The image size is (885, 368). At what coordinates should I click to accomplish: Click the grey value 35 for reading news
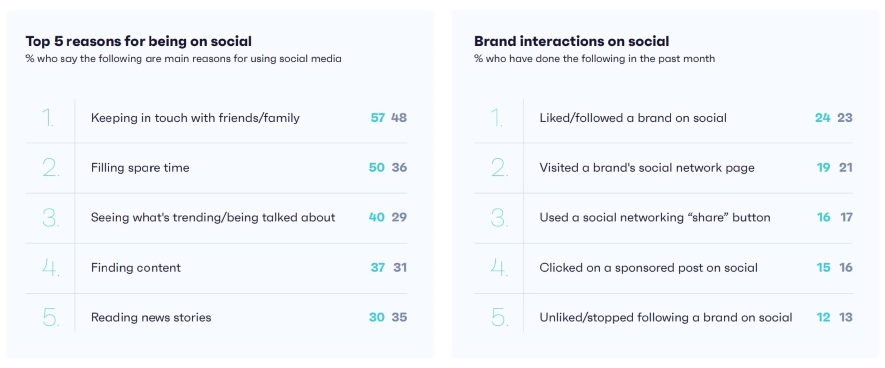(x=399, y=317)
